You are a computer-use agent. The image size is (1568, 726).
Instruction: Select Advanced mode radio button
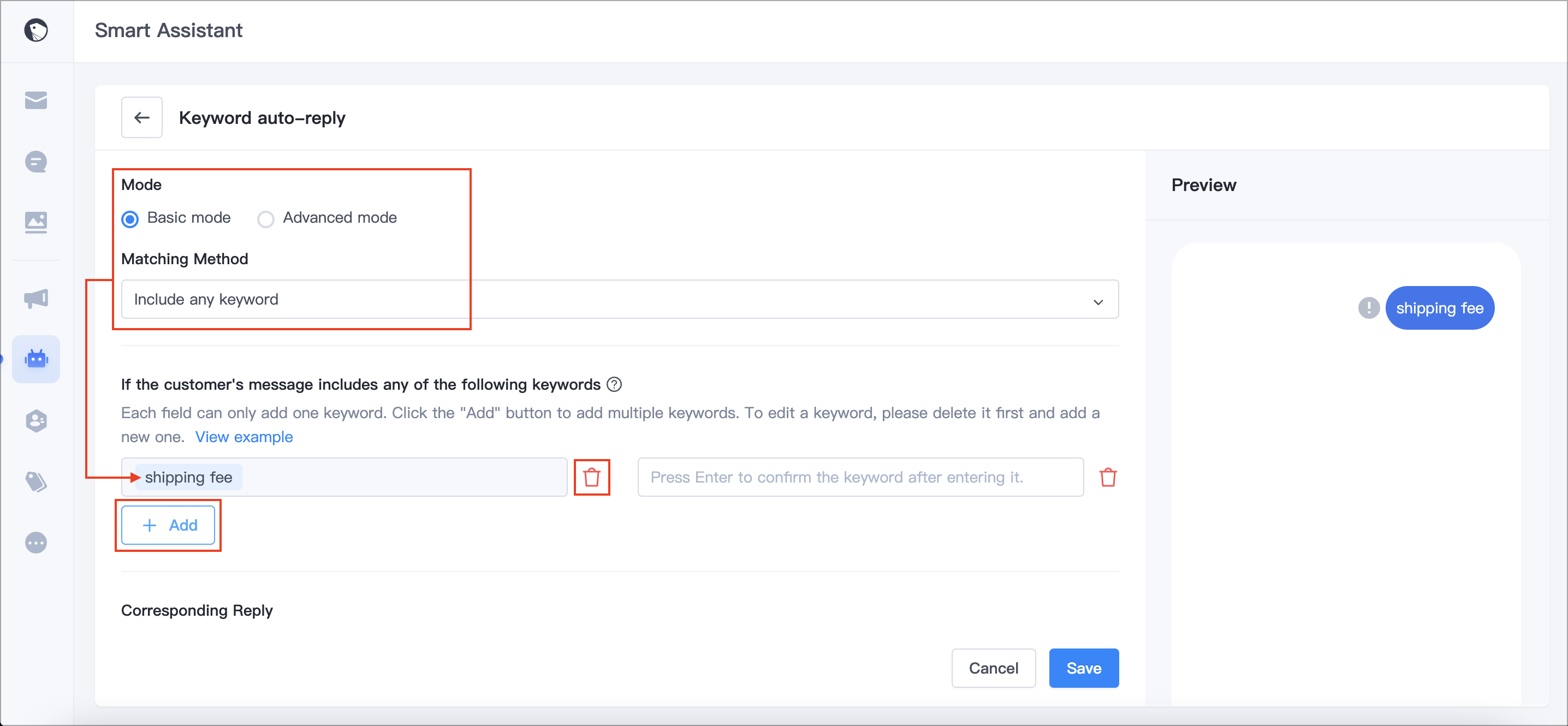point(265,218)
